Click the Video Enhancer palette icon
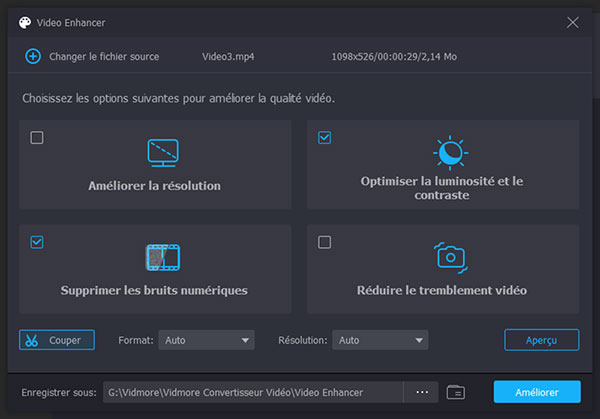 pos(25,23)
